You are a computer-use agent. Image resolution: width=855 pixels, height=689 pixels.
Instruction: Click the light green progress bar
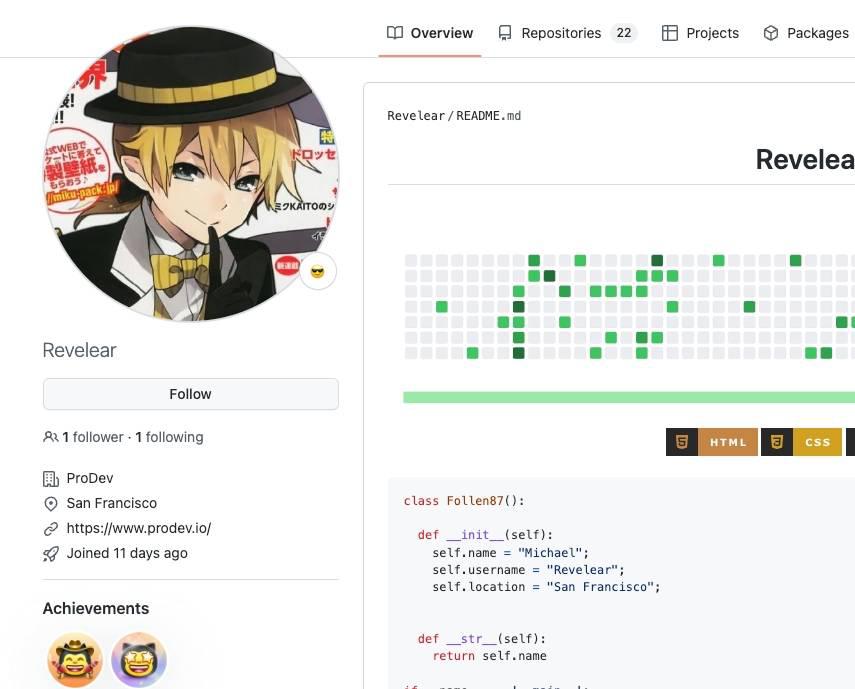[629, 397]
